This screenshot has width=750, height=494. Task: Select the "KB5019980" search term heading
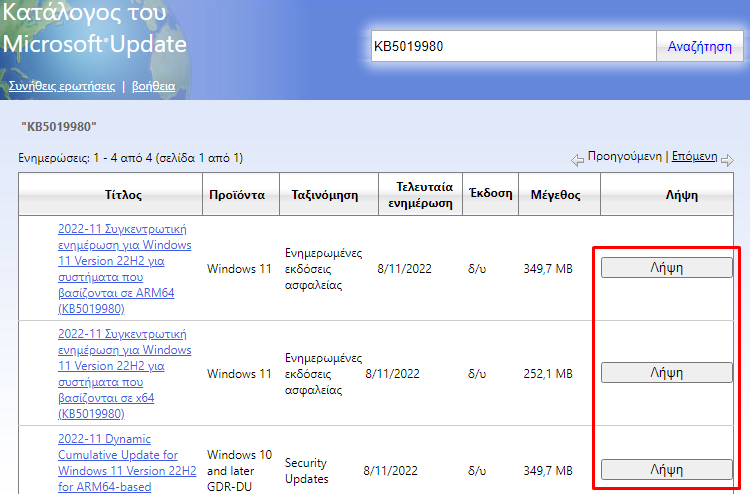59,127
